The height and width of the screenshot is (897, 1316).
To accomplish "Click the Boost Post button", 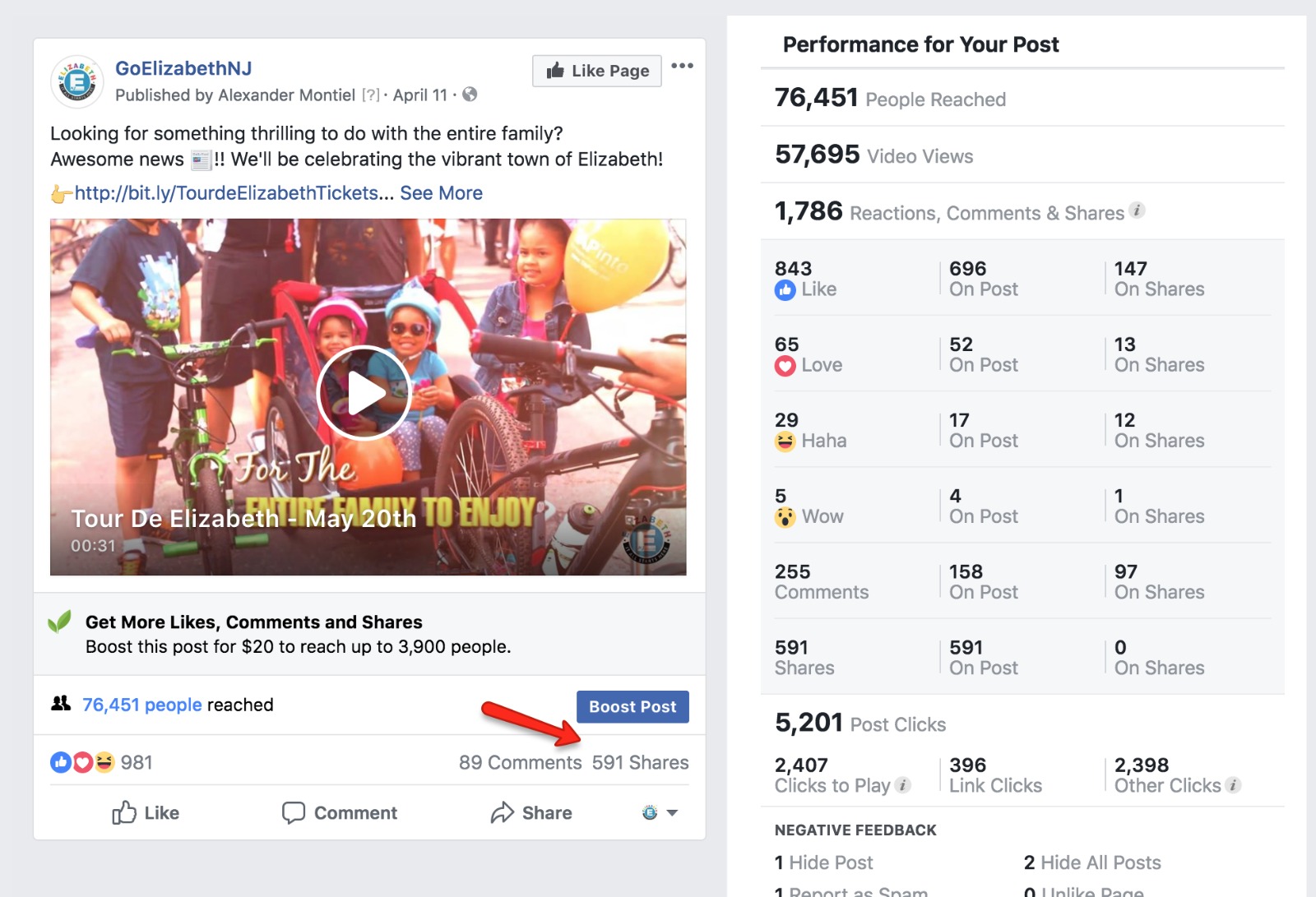I will tap(633, 707).
